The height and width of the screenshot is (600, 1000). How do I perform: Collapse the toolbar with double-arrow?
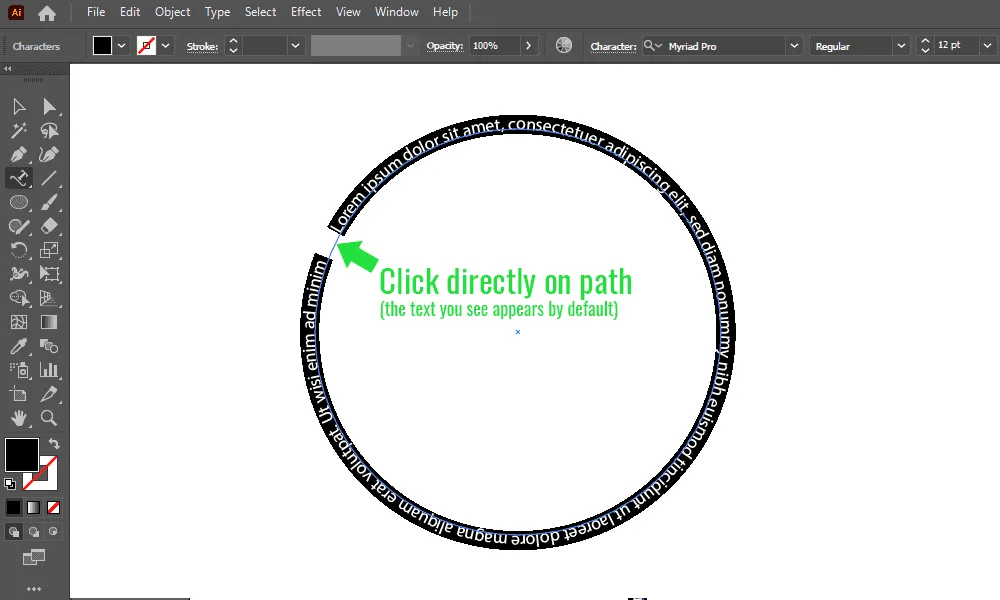(x=8, y=69)
